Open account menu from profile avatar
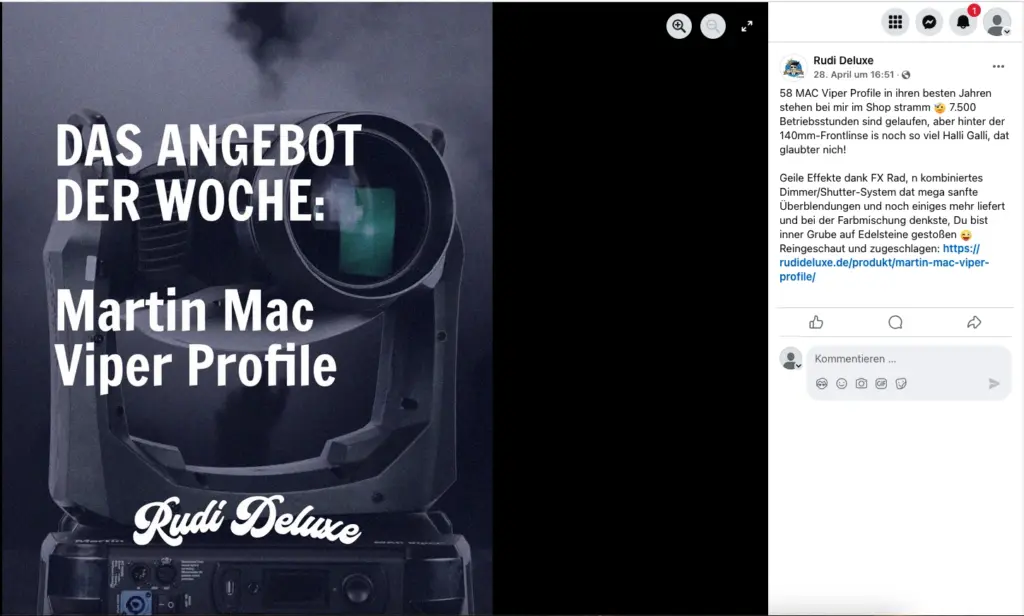 click(x=997, y=22)
